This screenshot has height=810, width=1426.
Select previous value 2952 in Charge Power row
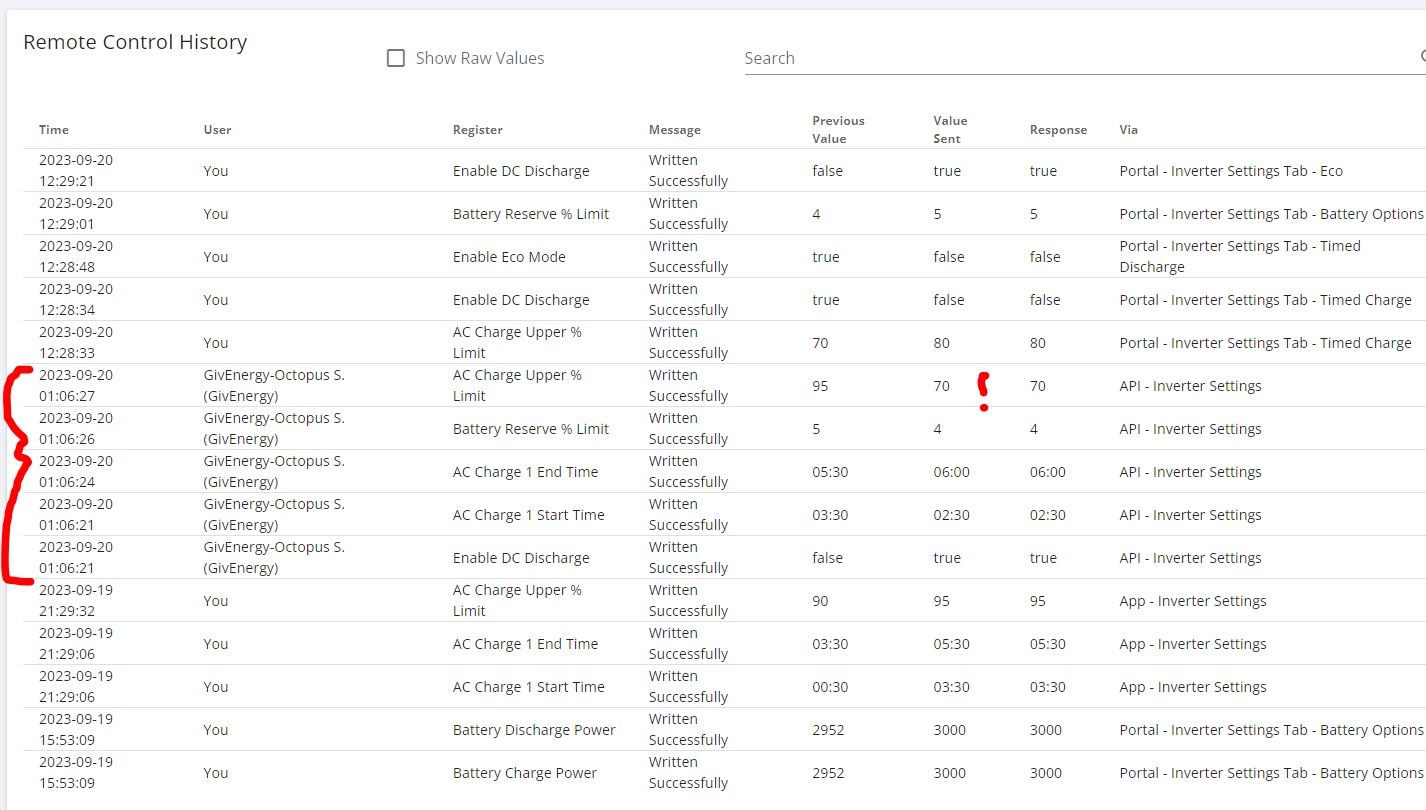tap(828, 773)
